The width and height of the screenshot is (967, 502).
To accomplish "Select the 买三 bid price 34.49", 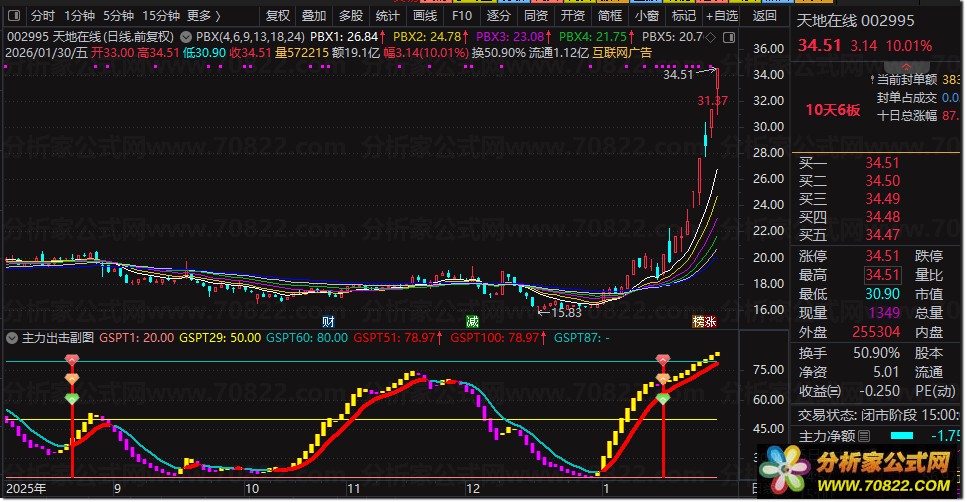I will 882,199.
